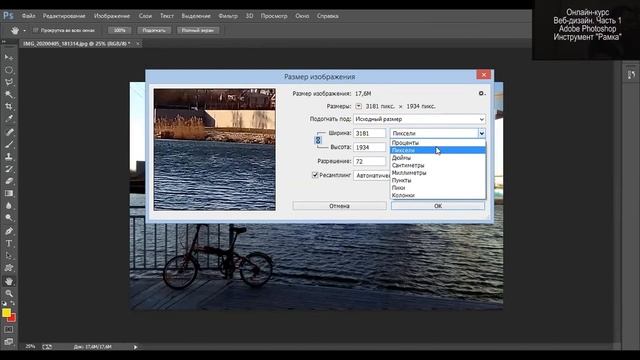Choose Миллиметры from units list
This screenshot has width=640, height=360.
click(x=438, y=173)
